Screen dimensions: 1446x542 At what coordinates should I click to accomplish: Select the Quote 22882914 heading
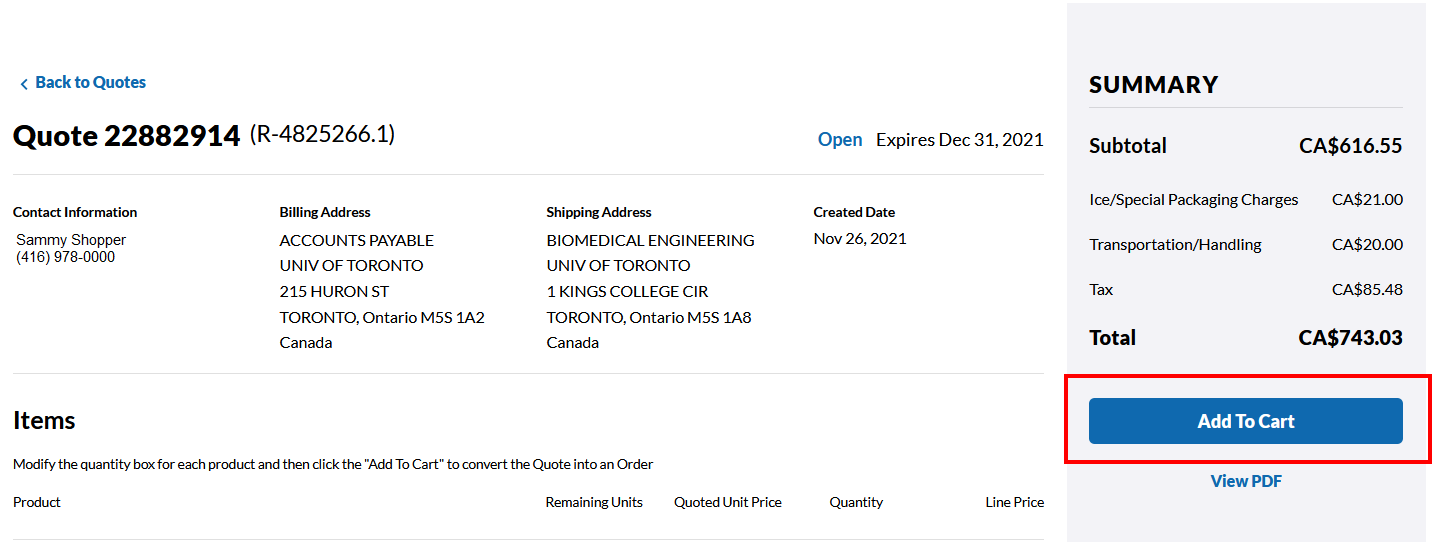pos(126,136)
